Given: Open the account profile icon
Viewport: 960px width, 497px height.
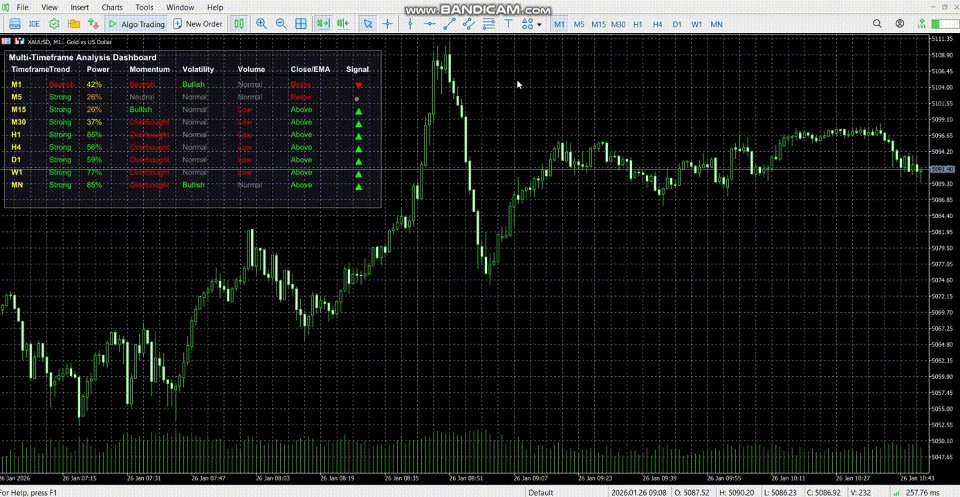Looking at the screenshot, I should click(899, 24).
